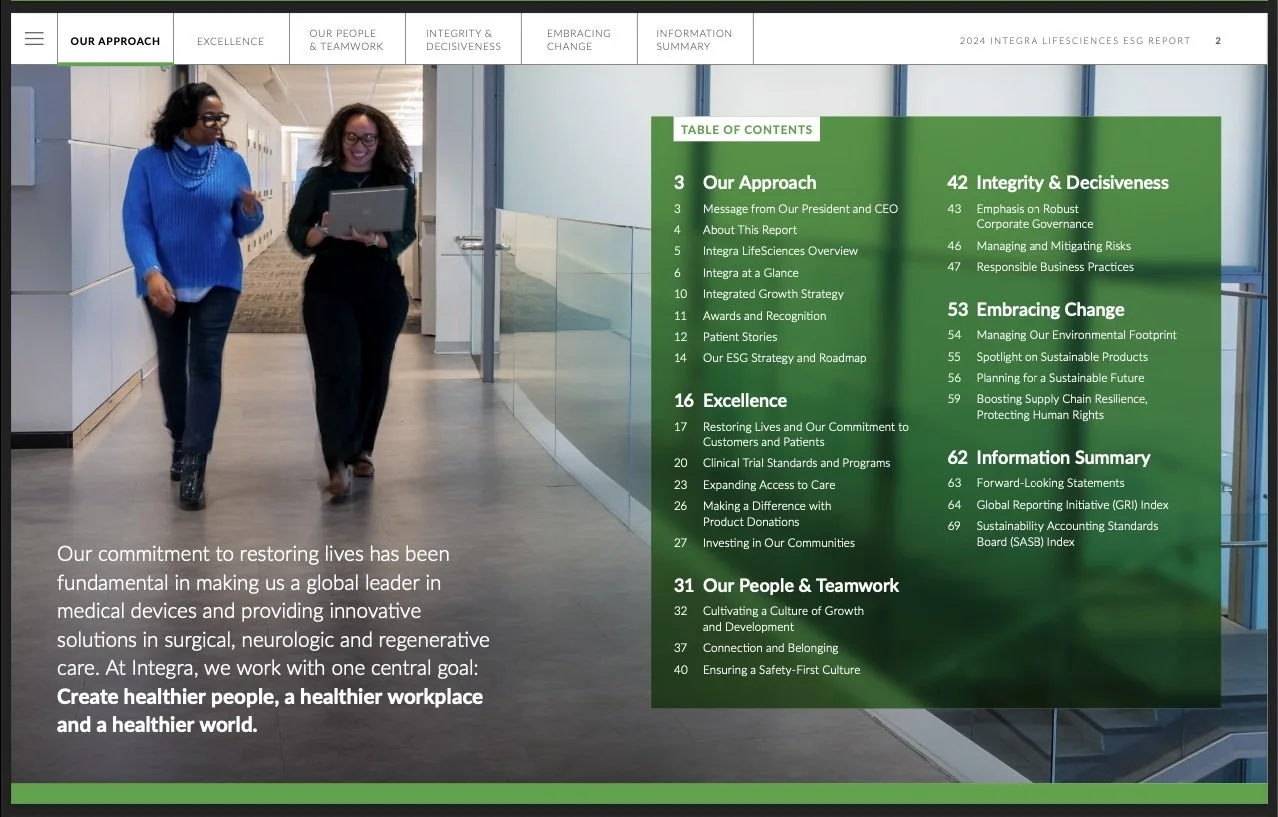Go to Clinical Trial Standards and Programs

coord(782,463)
